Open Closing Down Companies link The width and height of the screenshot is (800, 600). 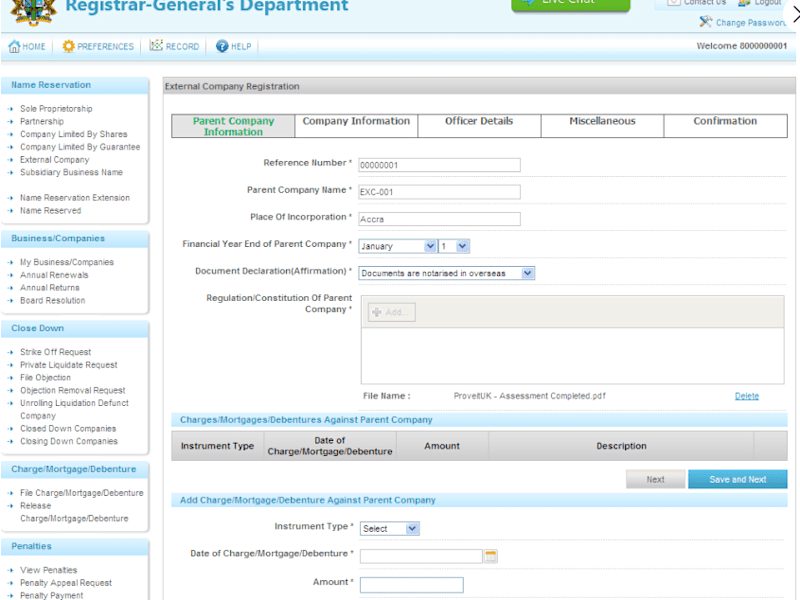(69, 441)
